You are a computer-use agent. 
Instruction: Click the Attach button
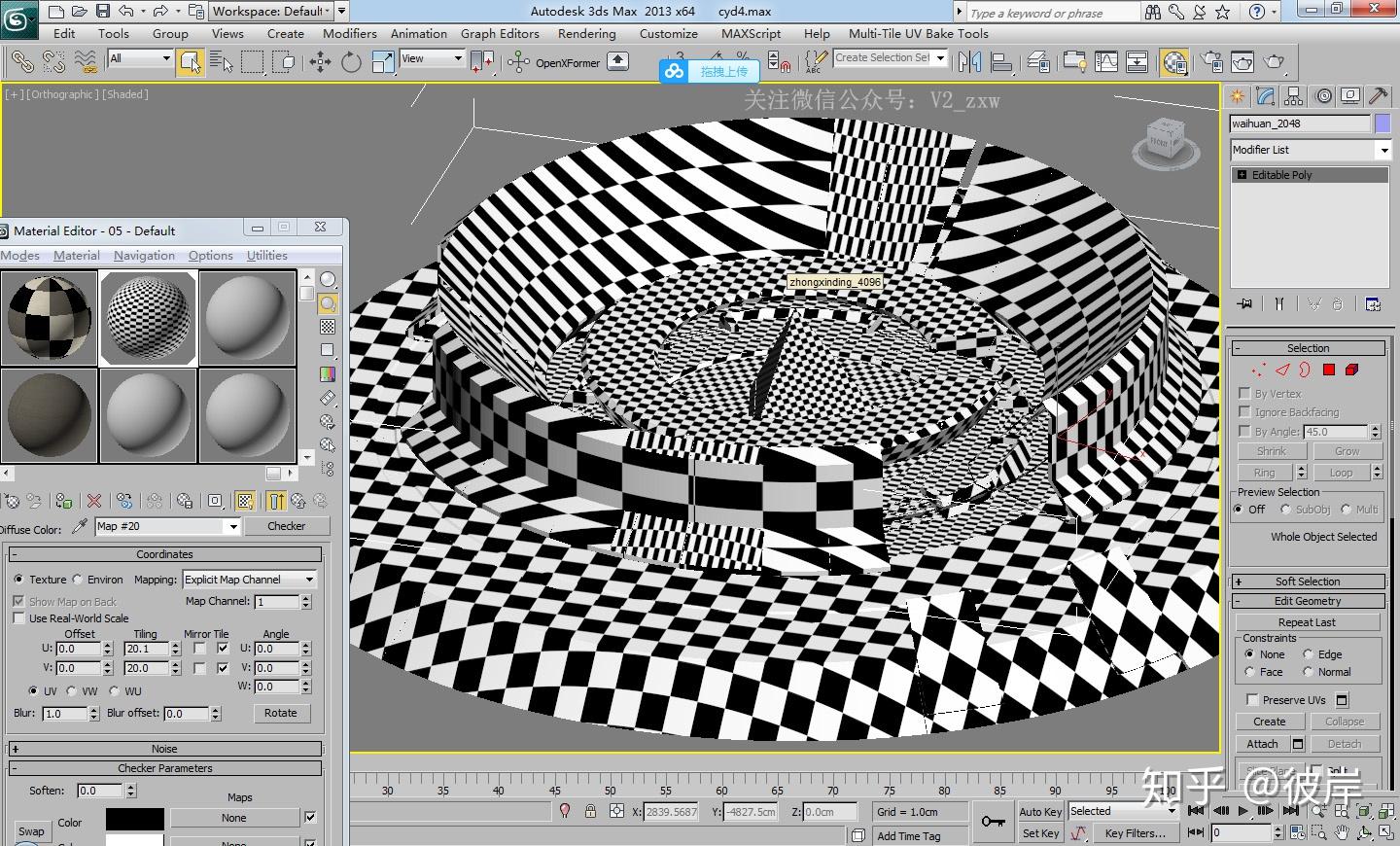coord(1262,744)
